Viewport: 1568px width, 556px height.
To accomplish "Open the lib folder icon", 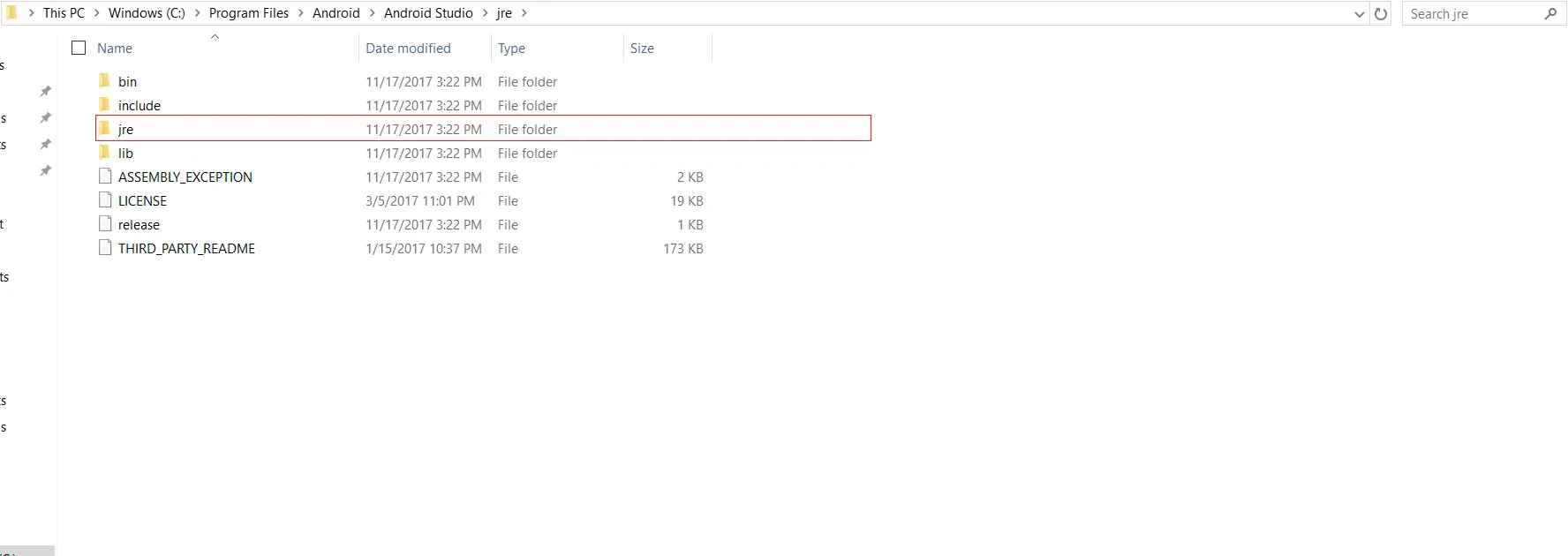I will coord(105,153).
